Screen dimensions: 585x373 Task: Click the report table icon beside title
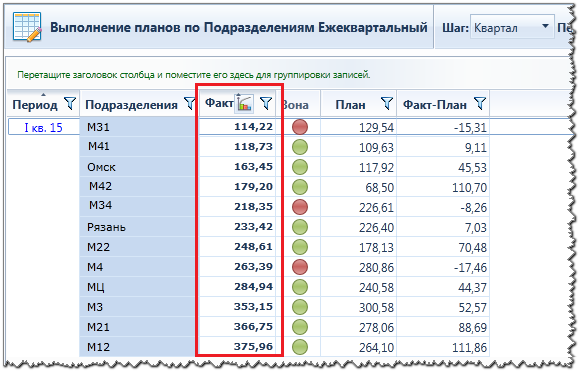(x=27, y=27)
